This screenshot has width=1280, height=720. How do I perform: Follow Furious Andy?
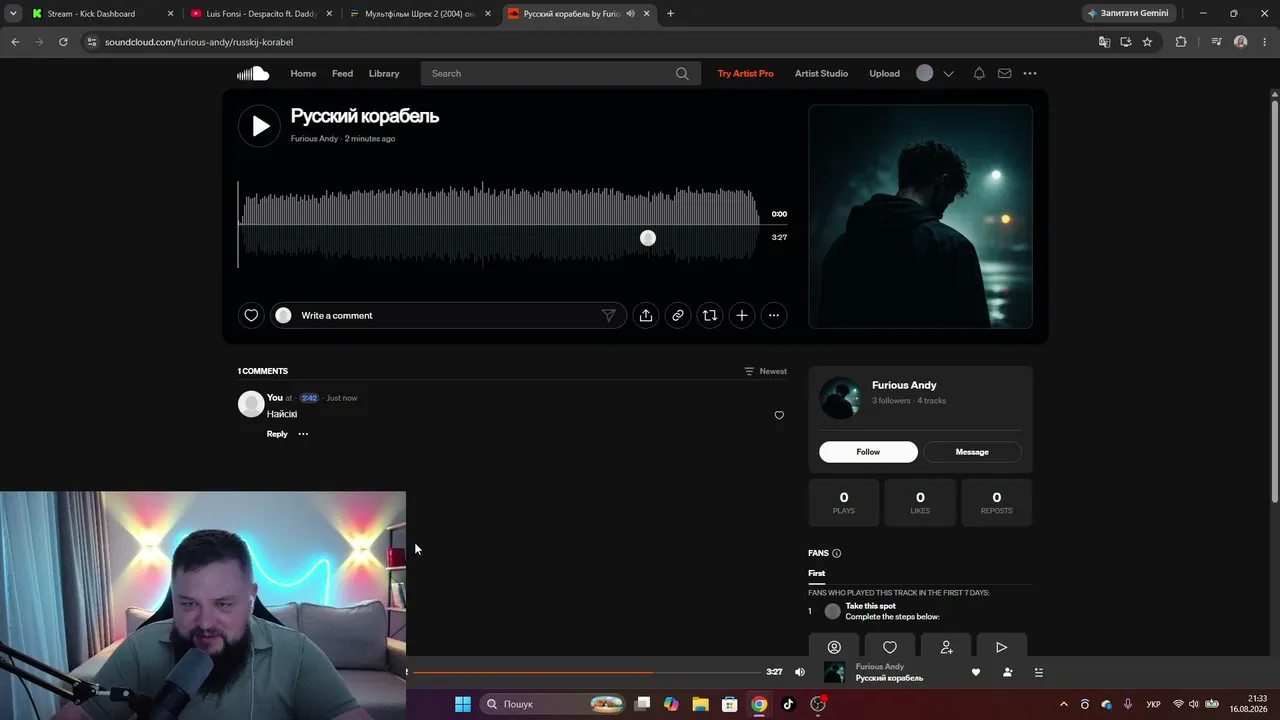pyautogui.click(x=868, y=452)
